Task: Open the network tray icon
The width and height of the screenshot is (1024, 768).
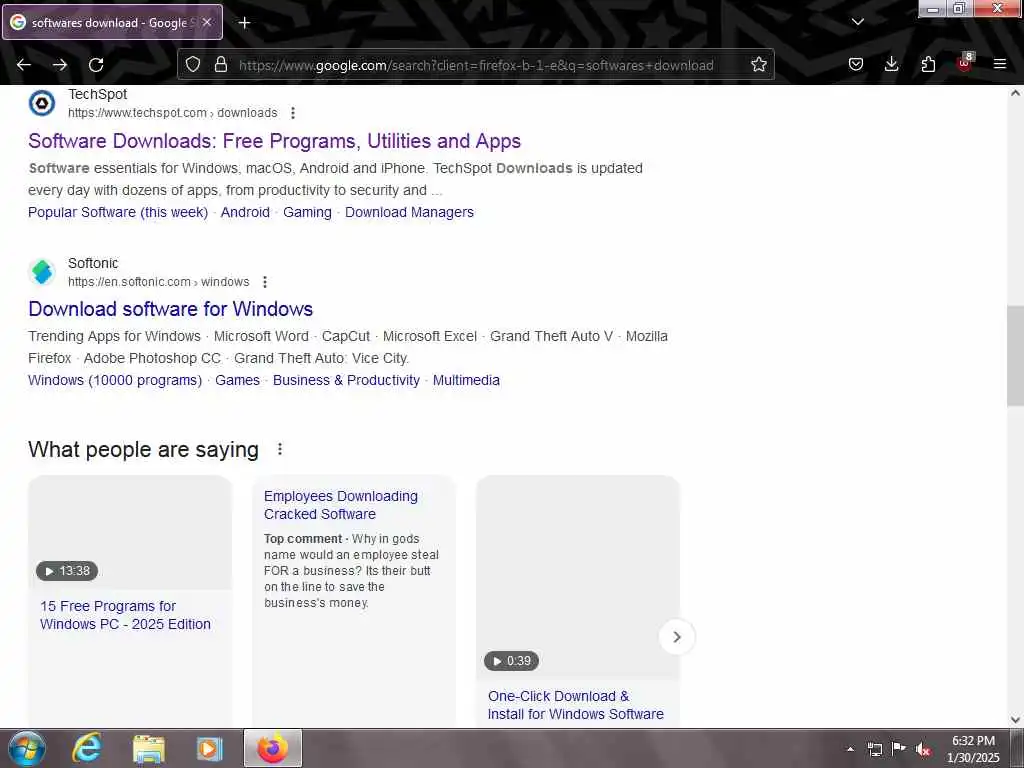Action: tap(874, 749)
